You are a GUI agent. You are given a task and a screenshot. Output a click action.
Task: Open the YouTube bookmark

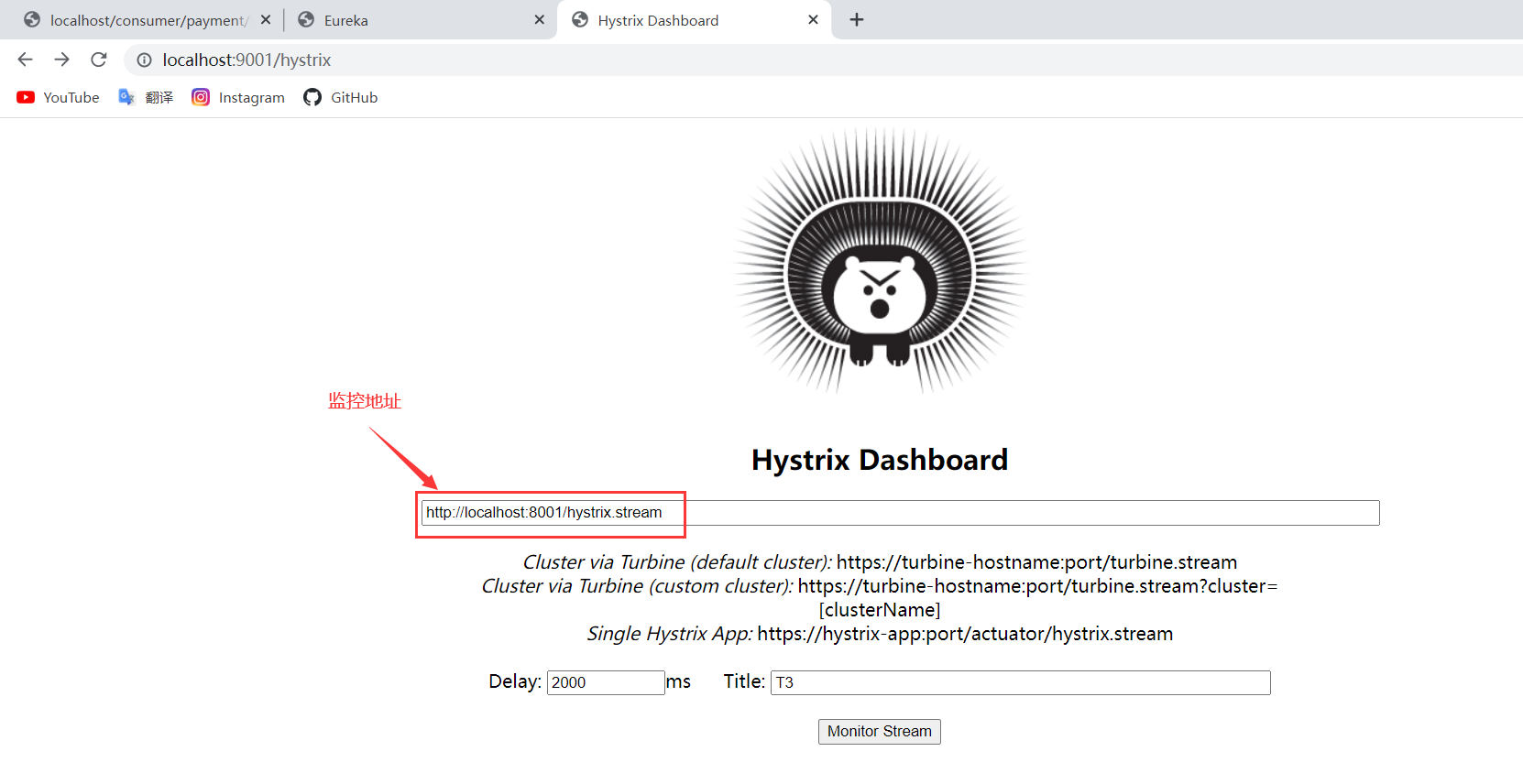point(58,97)
